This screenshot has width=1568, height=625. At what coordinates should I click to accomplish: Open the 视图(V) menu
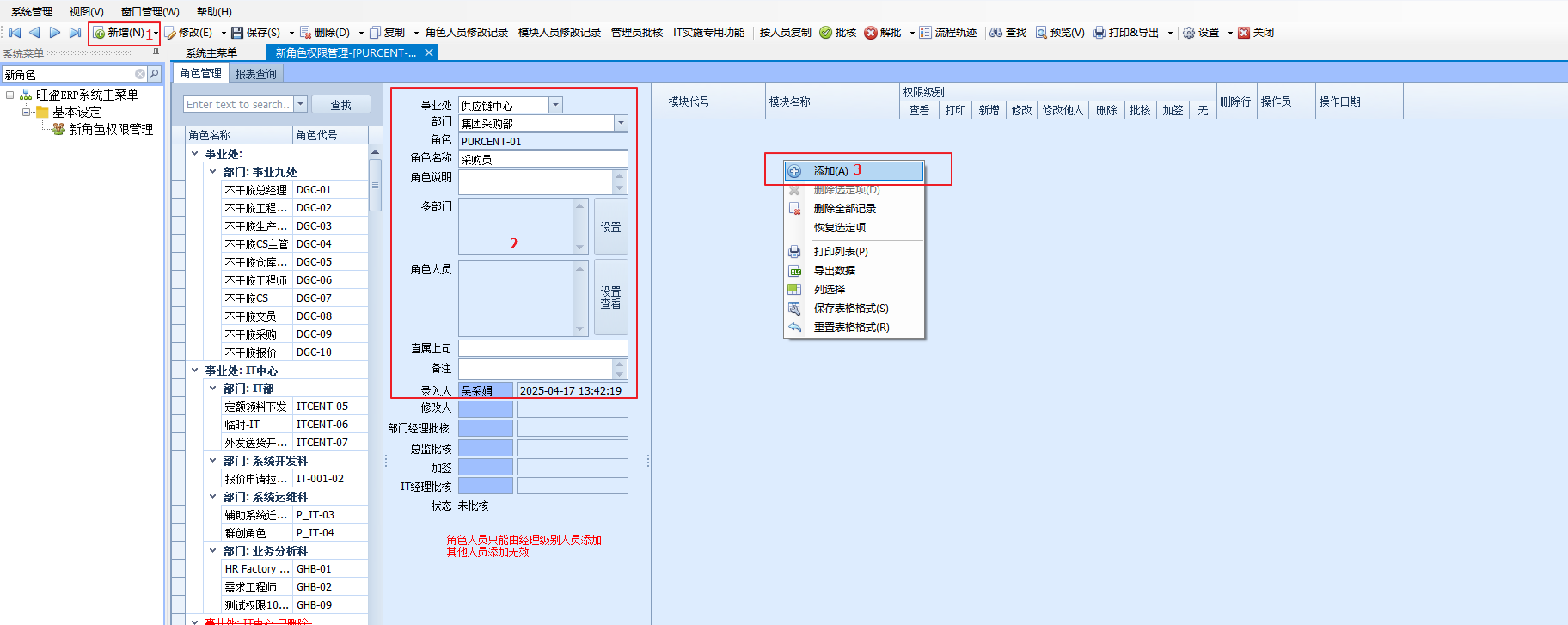click(87, 11)
